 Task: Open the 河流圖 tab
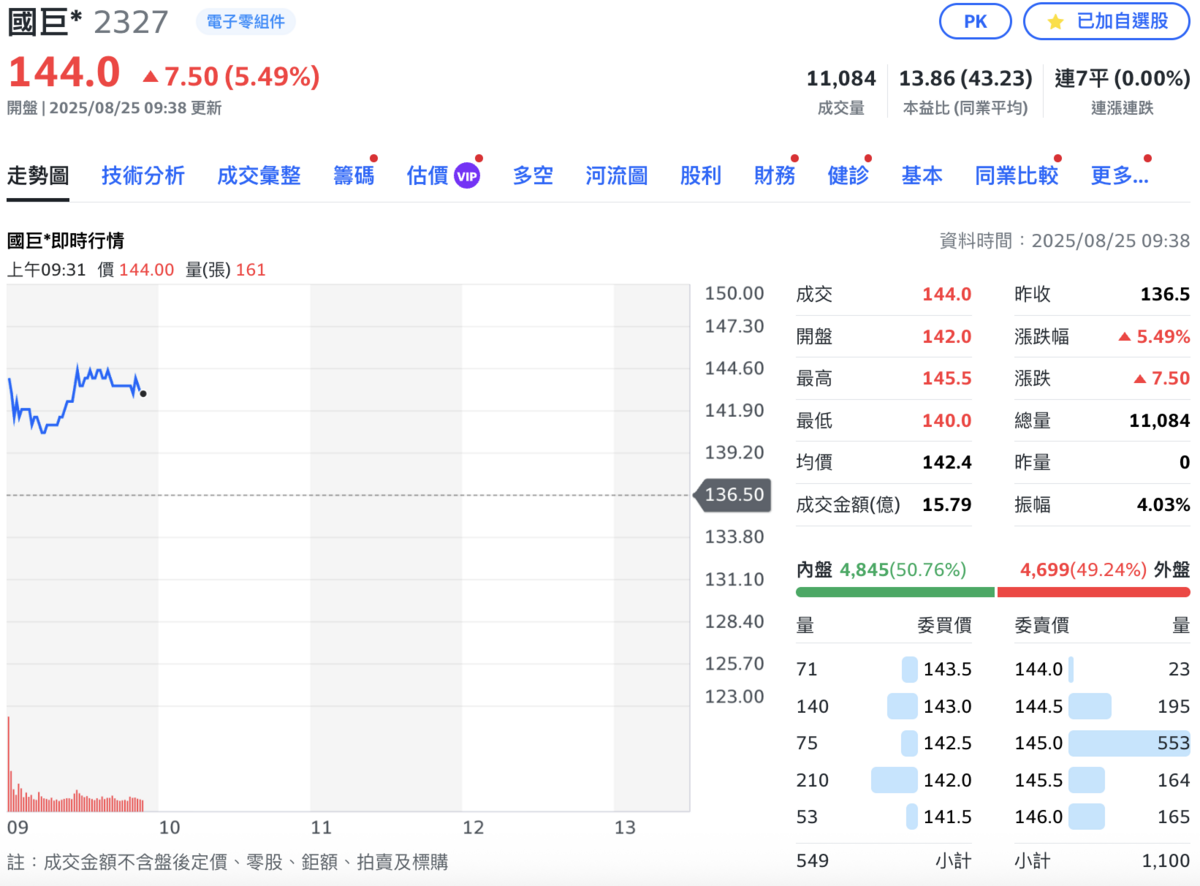[617, 176]
